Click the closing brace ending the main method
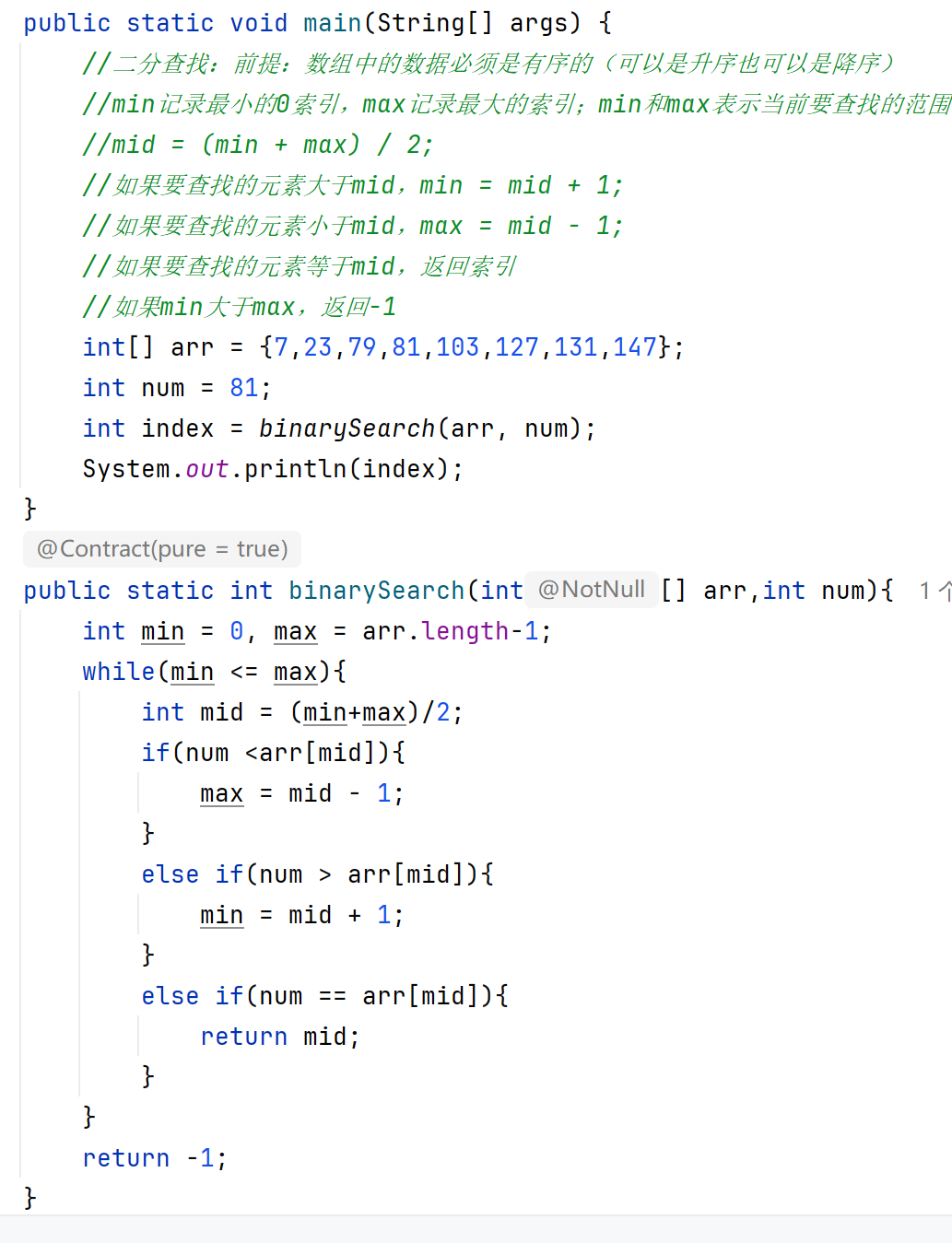The image size is (952, 1243). pos(30,510)
